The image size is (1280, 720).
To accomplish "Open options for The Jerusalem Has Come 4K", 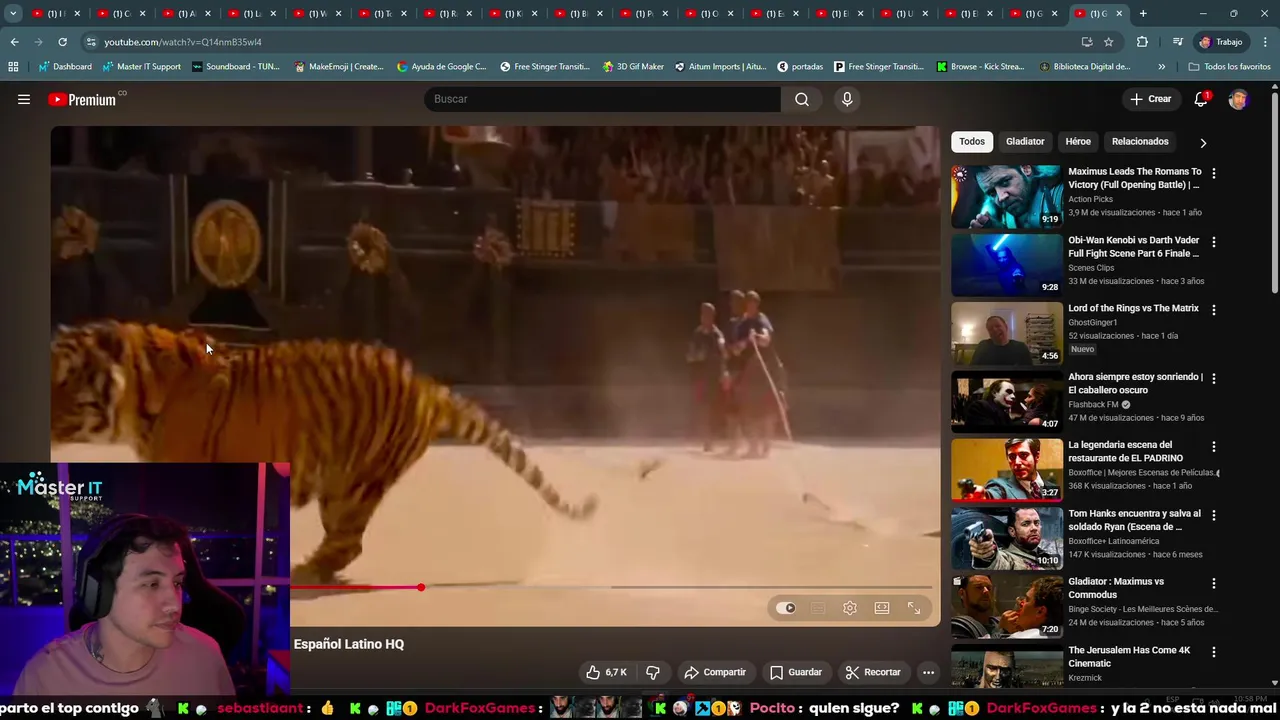I will pos(1214,651).
